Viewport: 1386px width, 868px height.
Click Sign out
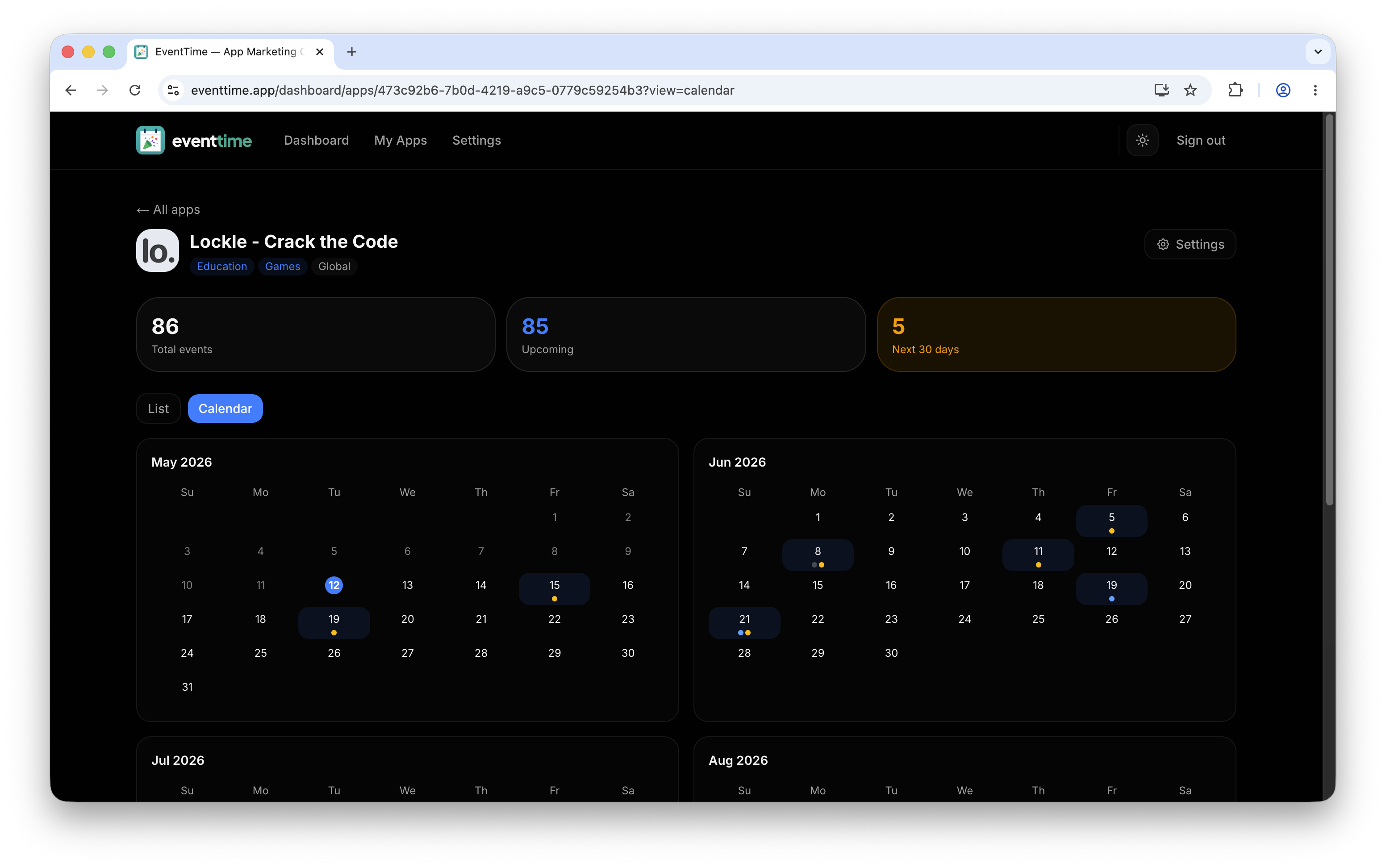pyautogui.click(x=1201, y=140)
